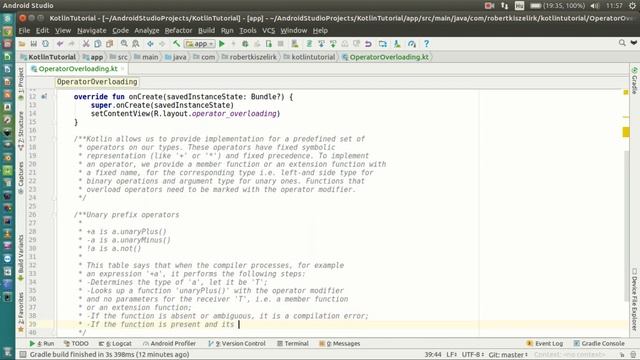Open the Terminal tool window
Viewport: 640px width, 360px height.
293,344
